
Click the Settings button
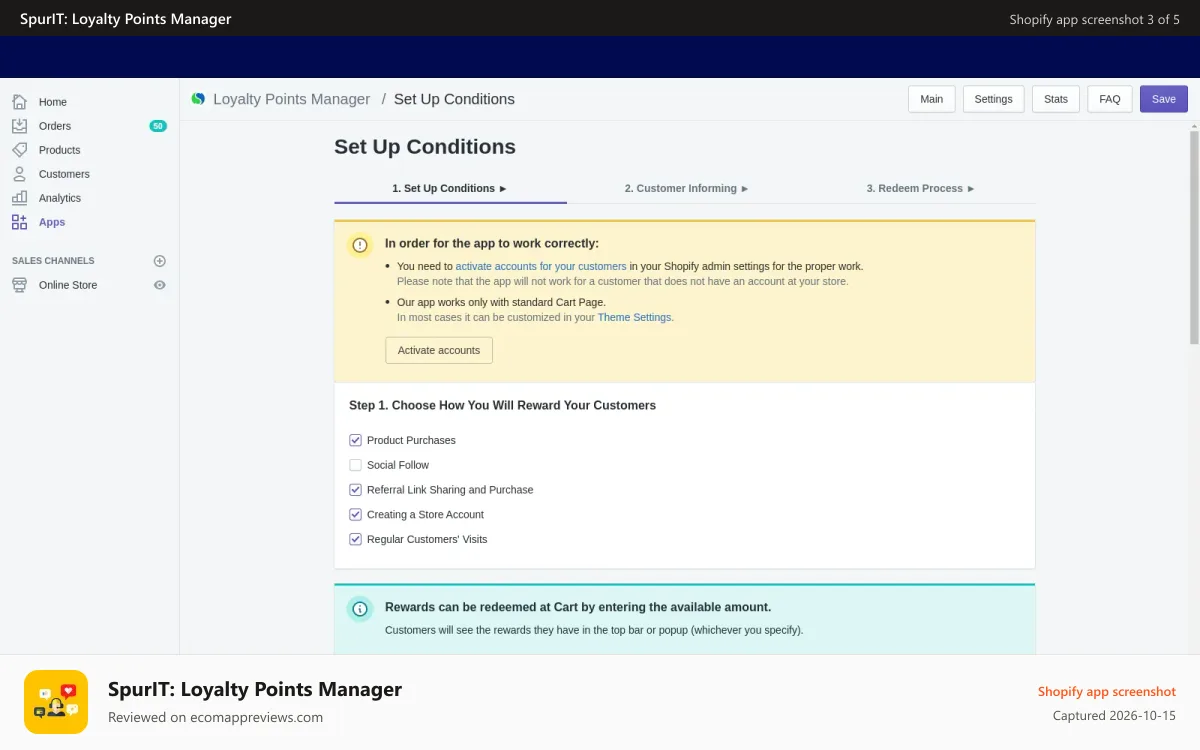[x=994, y=99]
